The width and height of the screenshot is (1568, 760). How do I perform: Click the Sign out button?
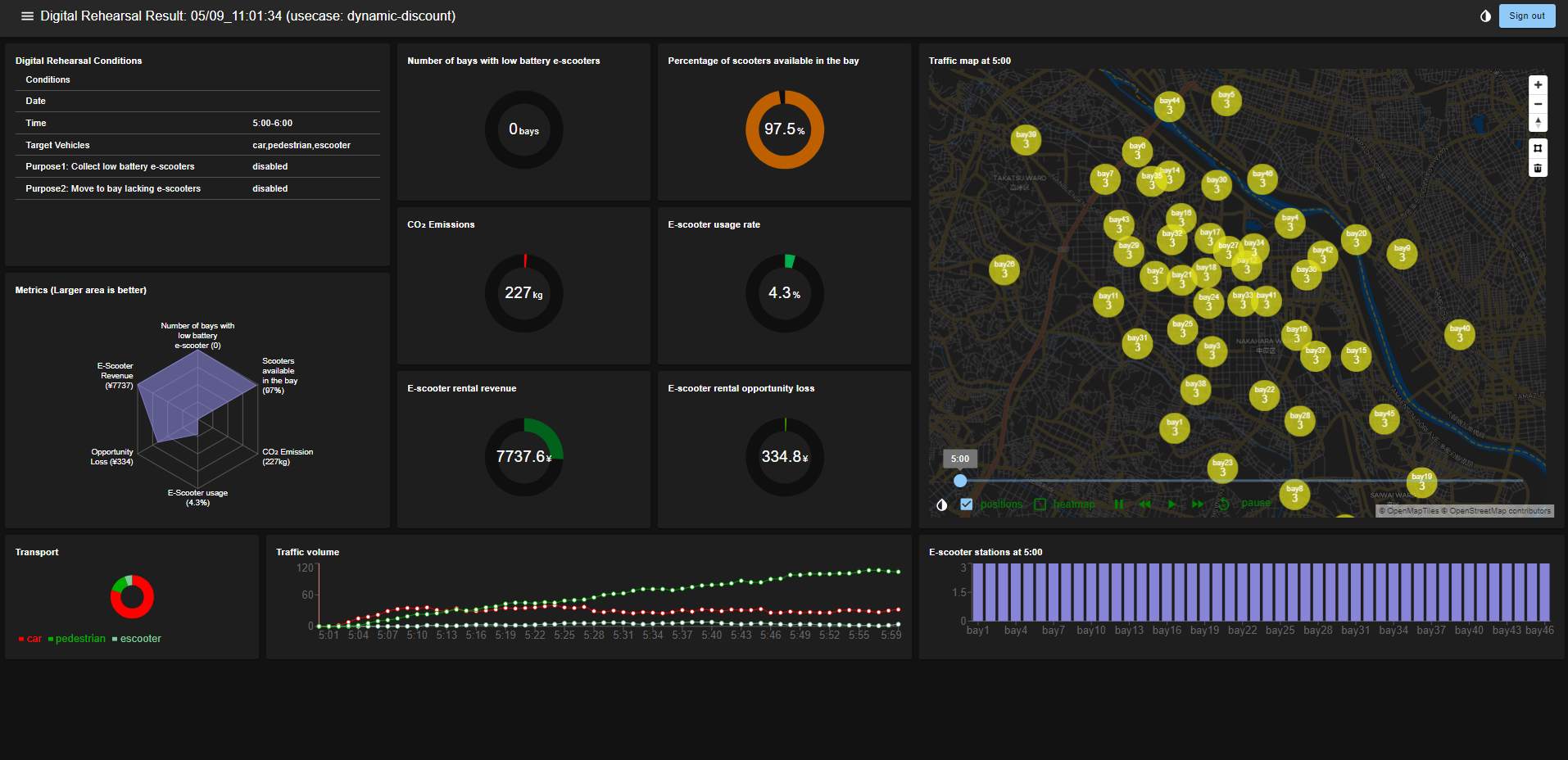click(1526, 16)
